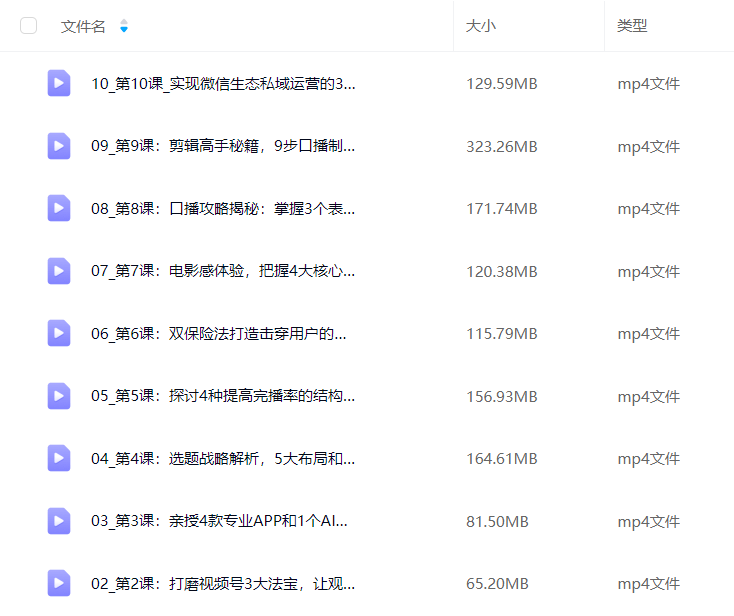Tick the select-all checkbox beside 文件名
The height and width of the screenshot is (616, 734).
[29, 26]
